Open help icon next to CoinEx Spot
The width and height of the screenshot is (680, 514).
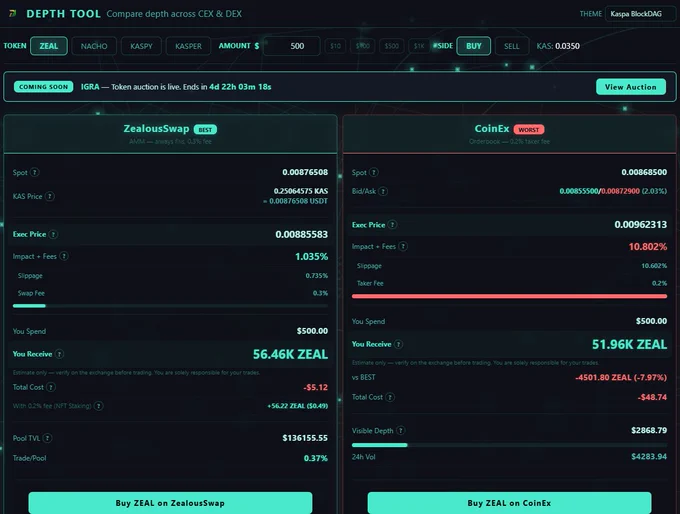(374, 172)
